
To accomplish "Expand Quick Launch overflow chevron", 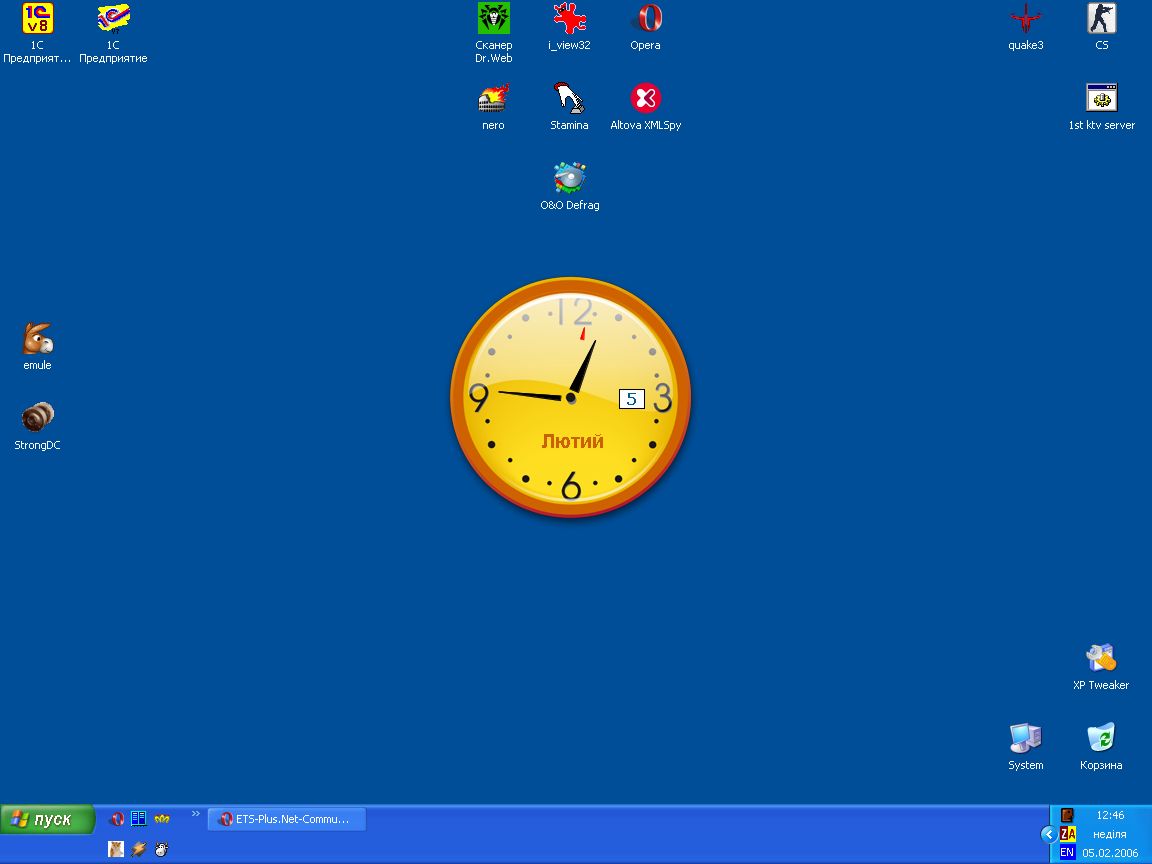I will (196, 814).
